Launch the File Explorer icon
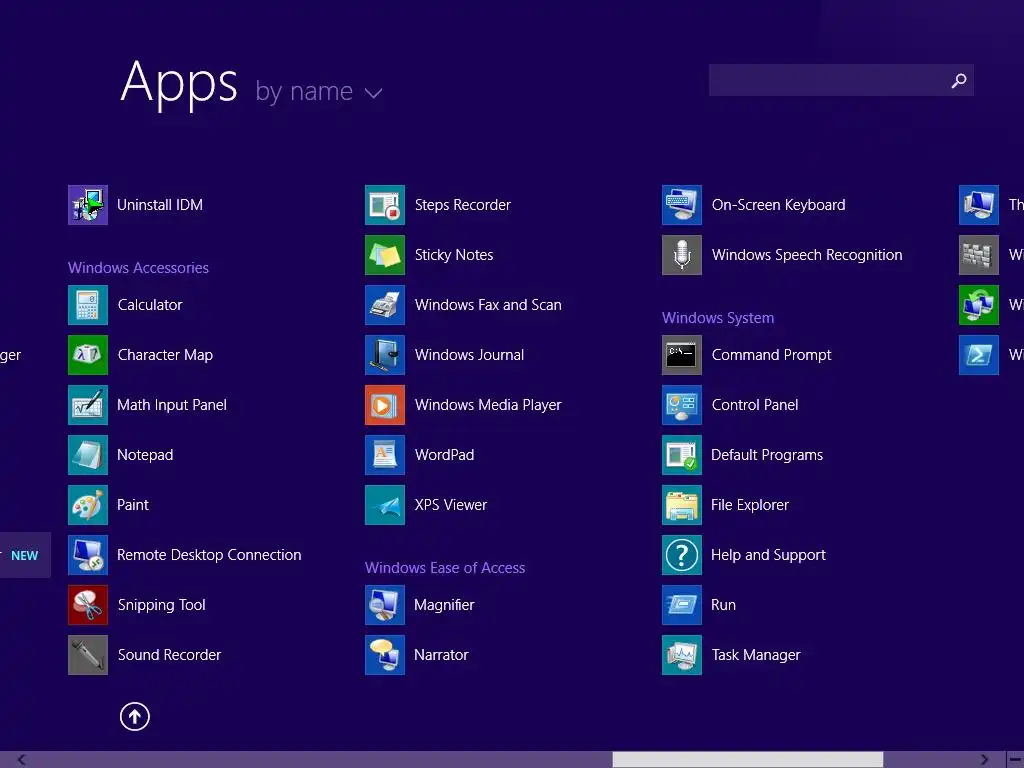Image resolution: width=1024 pixels, height=768 pixels. click(x=682, y=505)
